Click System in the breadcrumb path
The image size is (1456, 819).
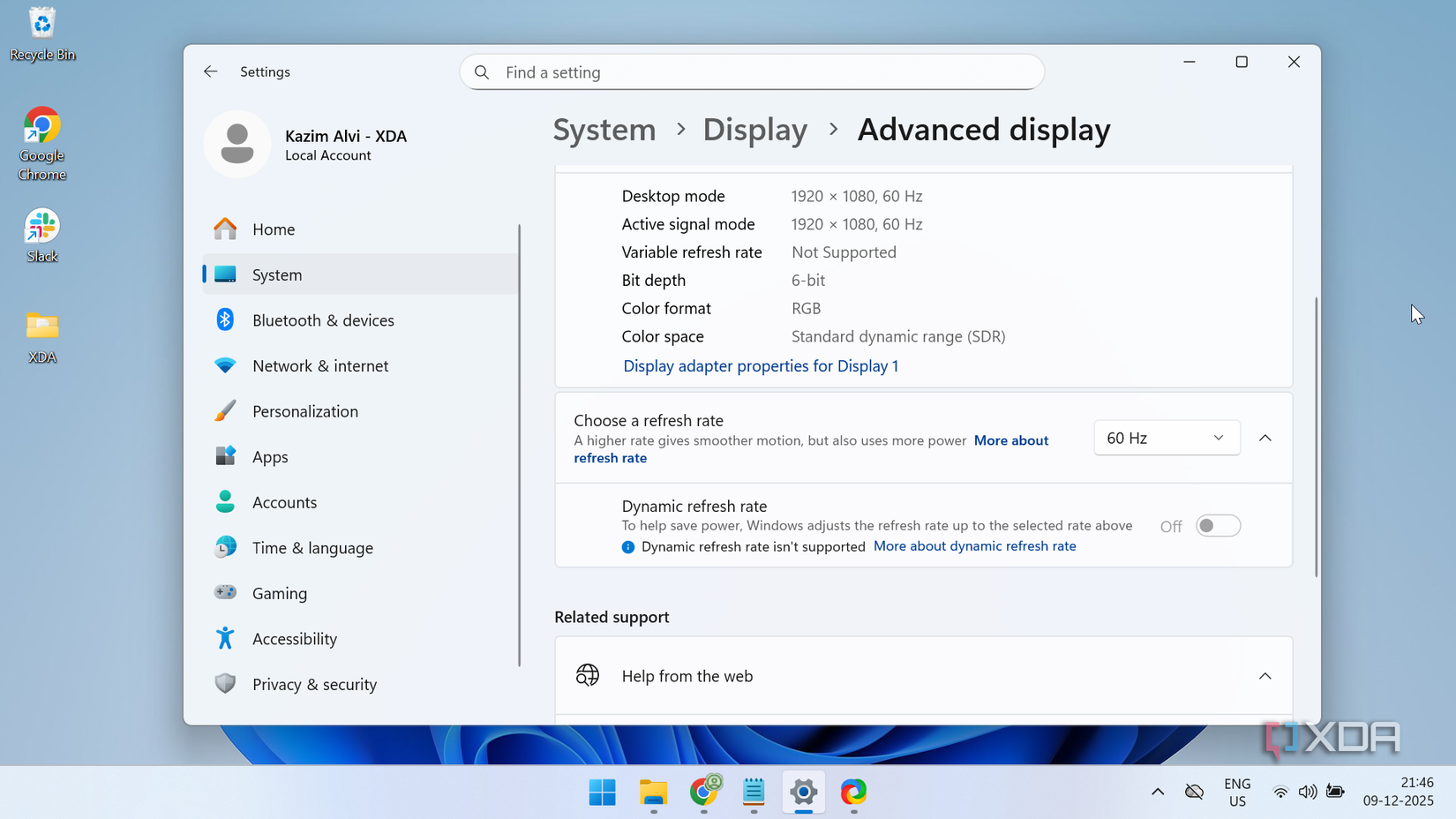click(604, 129)
